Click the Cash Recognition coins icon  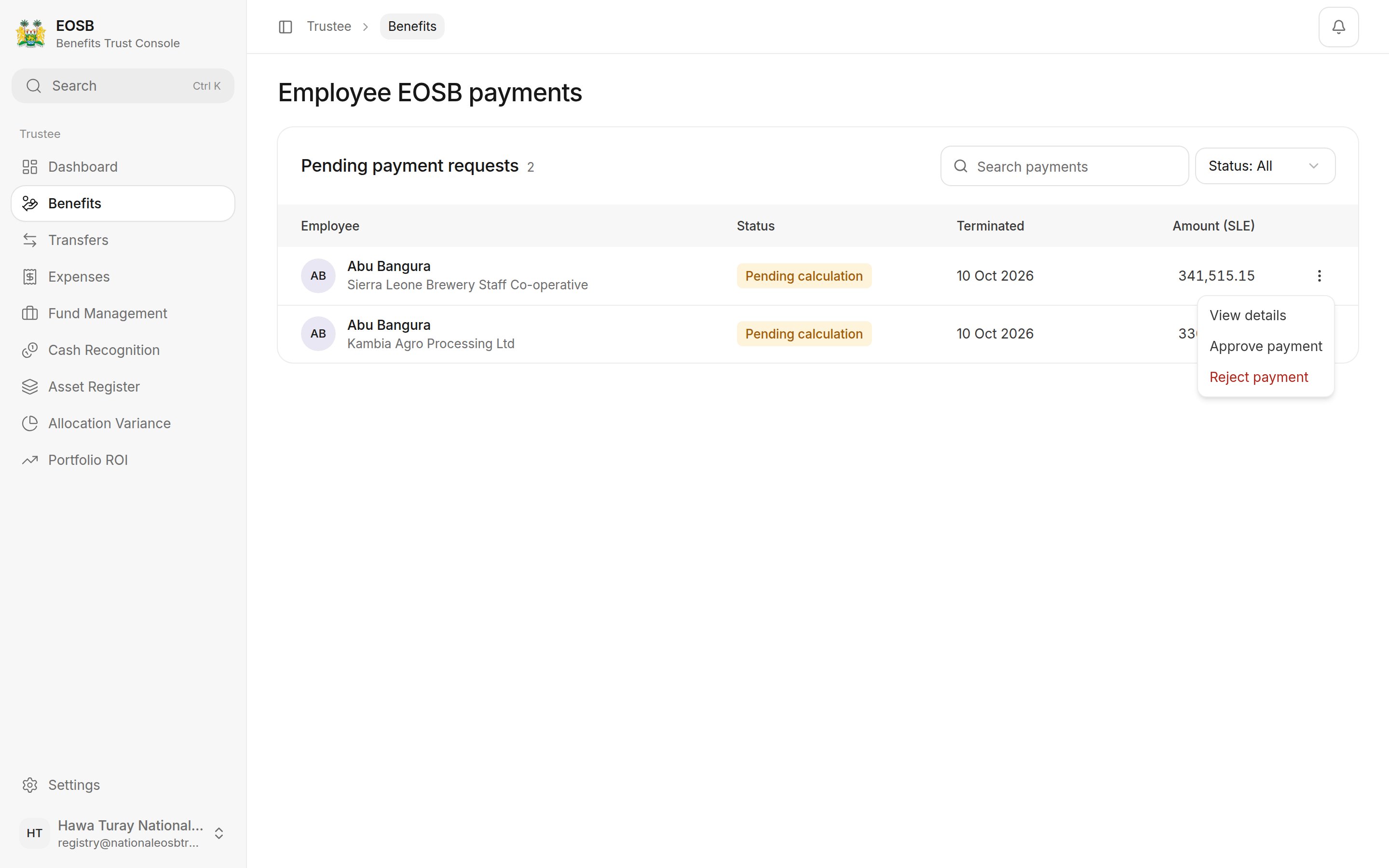click(x=30, y=350)
